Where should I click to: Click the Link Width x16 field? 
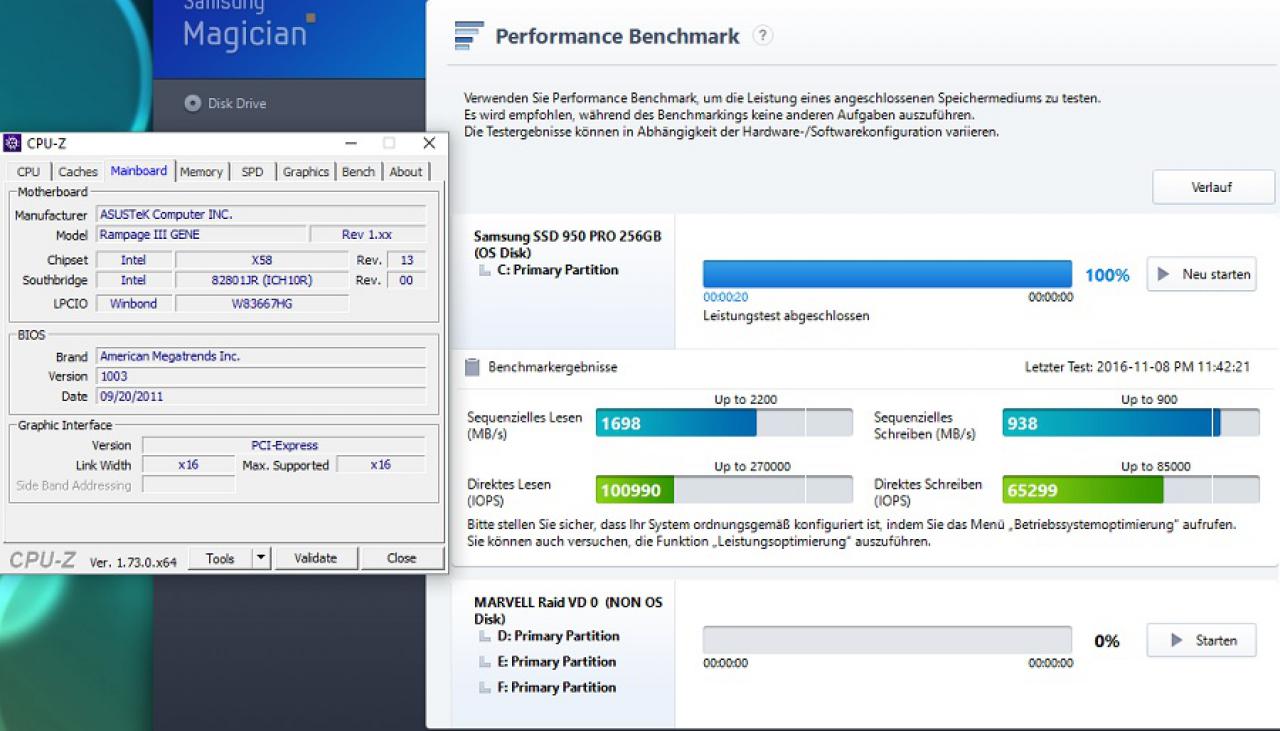(188, 465)
